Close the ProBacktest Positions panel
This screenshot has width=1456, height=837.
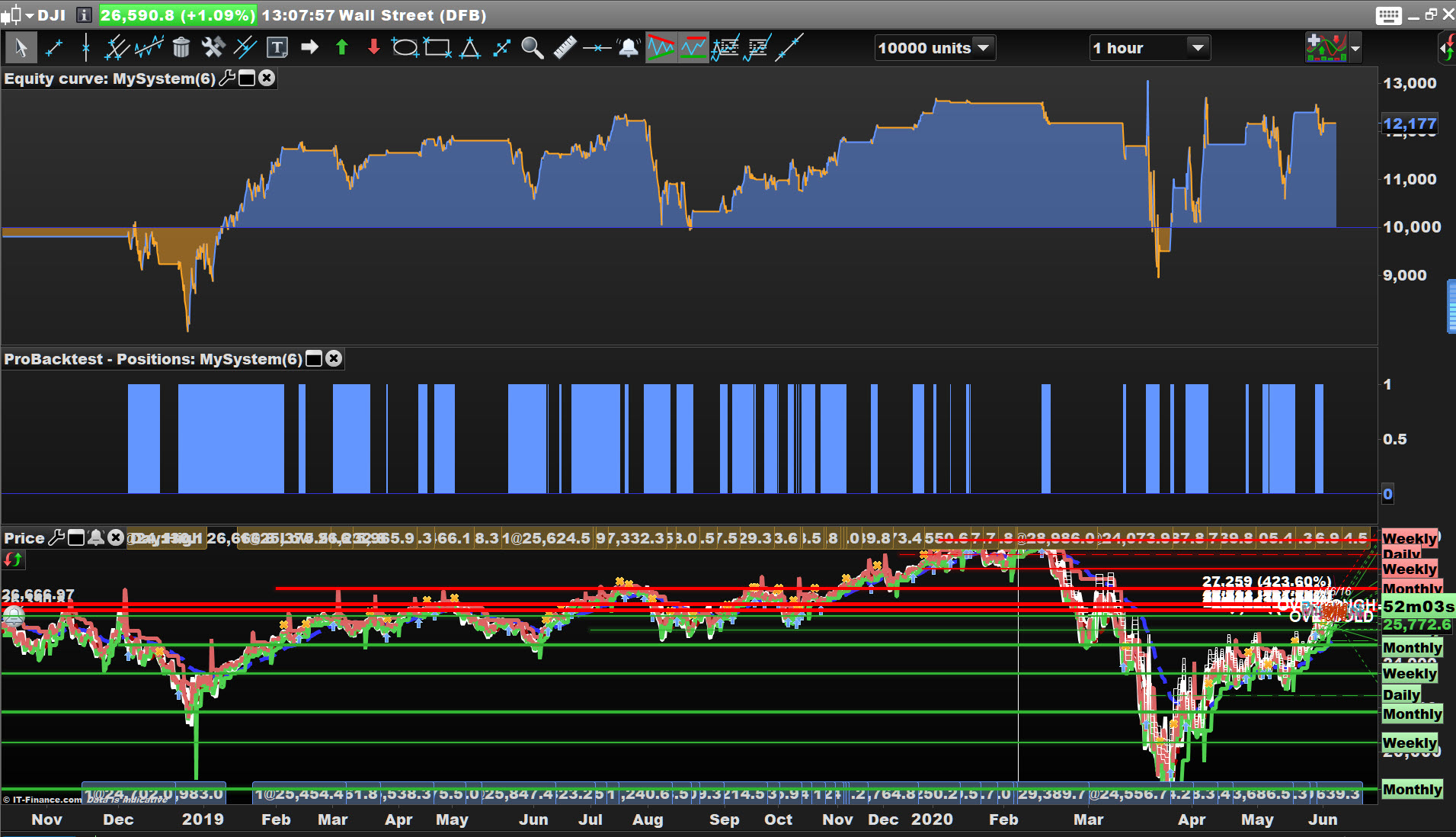(334, 359)
